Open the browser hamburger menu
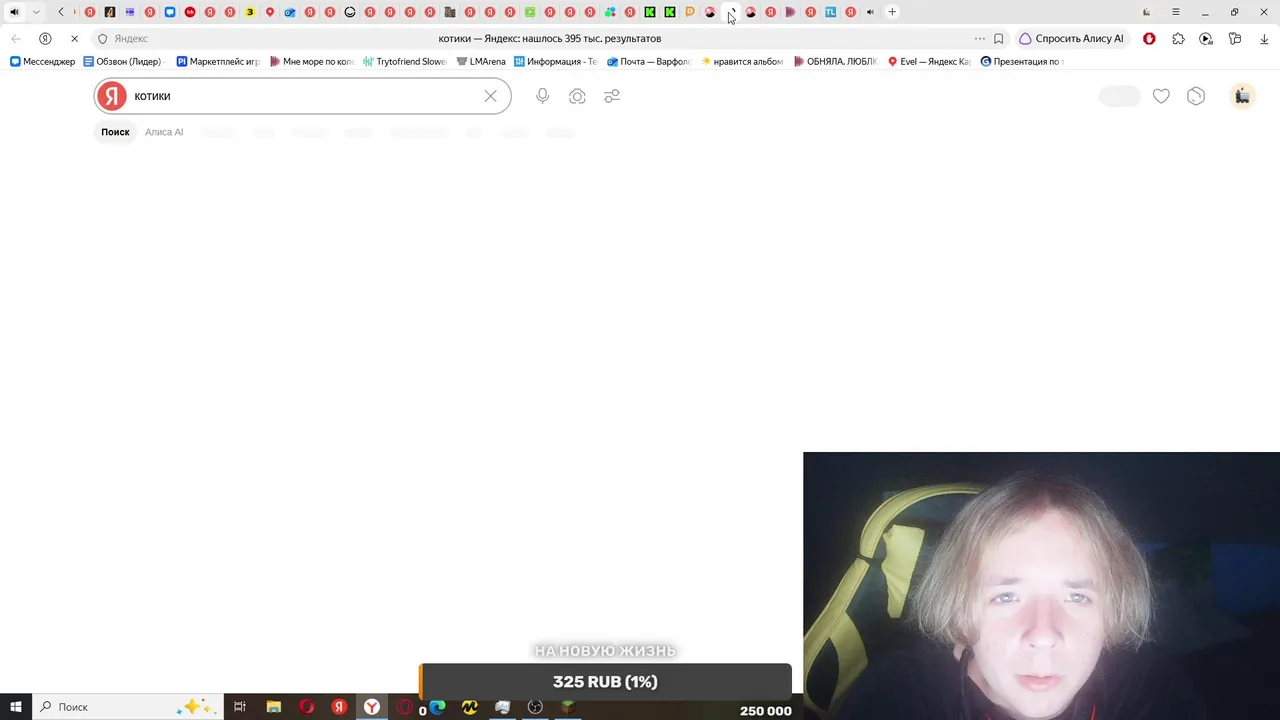1280x720 pixels. [x=1176, y=12]
